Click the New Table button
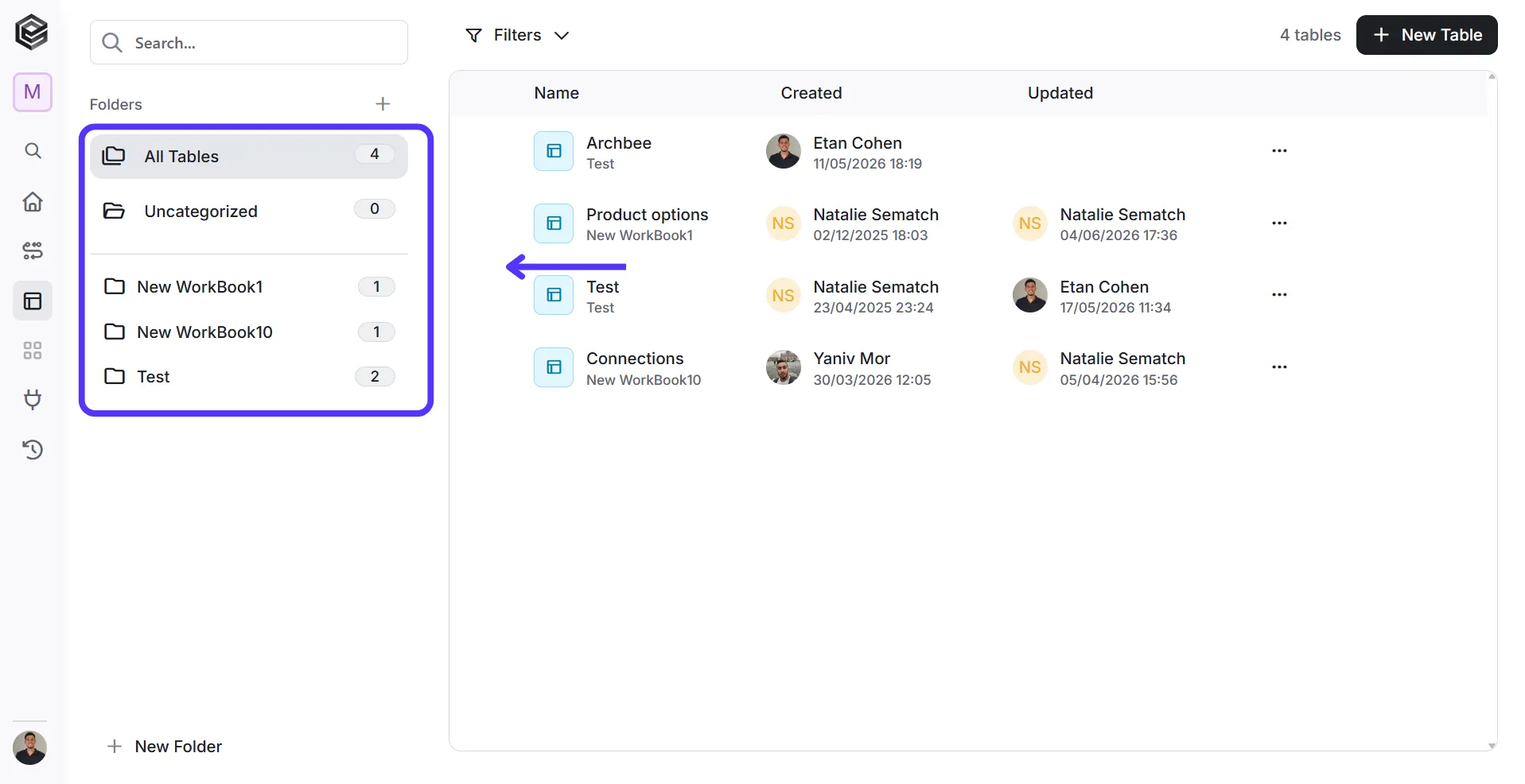 [x=1426, y=35]
